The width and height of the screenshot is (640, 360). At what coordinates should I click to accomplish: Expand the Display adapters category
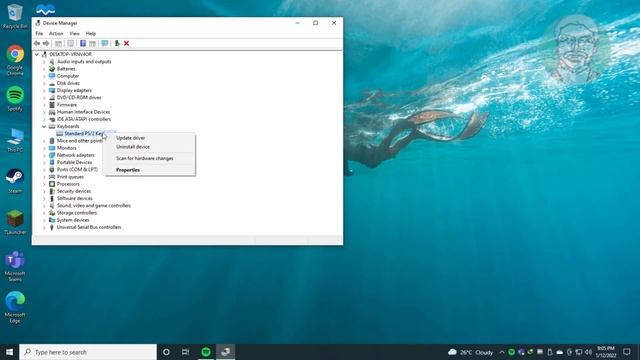pyautogui.click(x=44, y=91)
